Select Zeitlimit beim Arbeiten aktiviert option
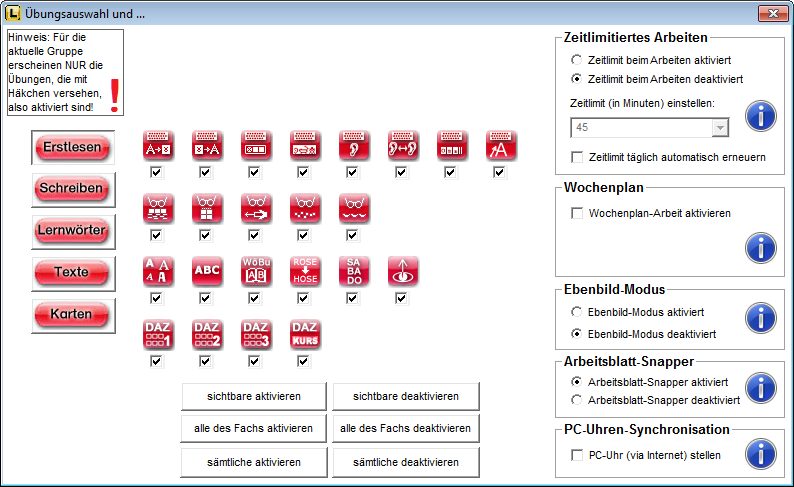The width and height of the screenshot is (794, 487). 576,60
